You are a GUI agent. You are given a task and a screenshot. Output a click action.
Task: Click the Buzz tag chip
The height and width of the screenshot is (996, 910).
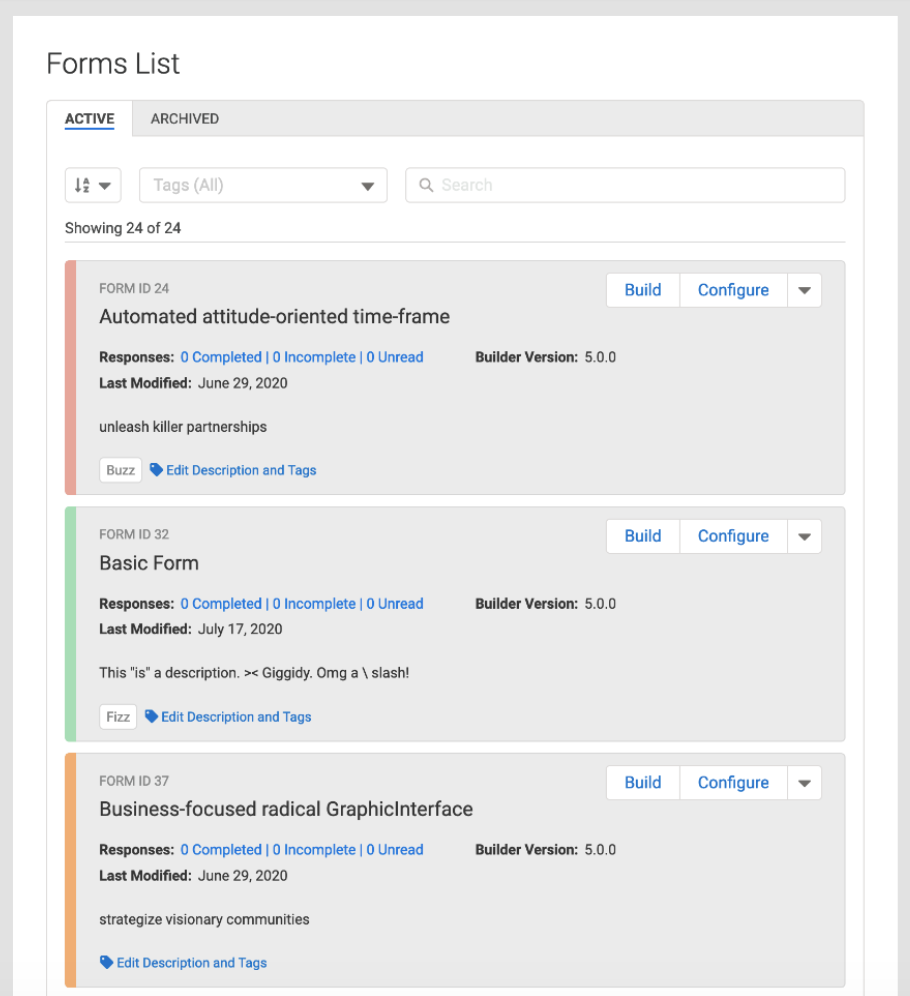pyautogui.click(x=120, y=470)
